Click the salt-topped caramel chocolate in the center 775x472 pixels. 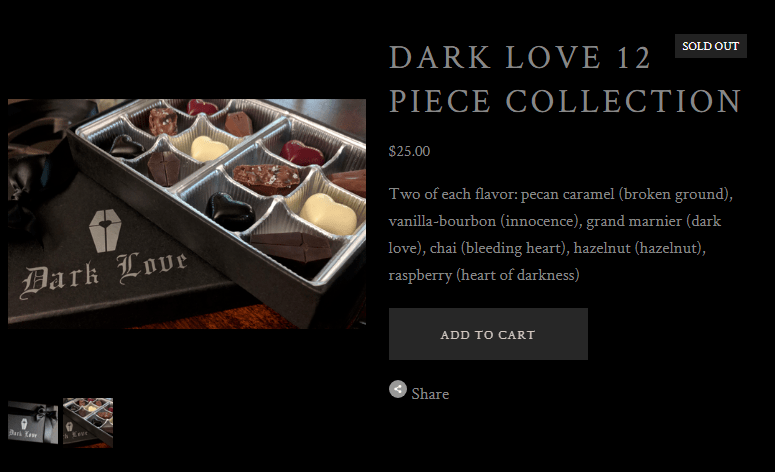tap(266, 178)
